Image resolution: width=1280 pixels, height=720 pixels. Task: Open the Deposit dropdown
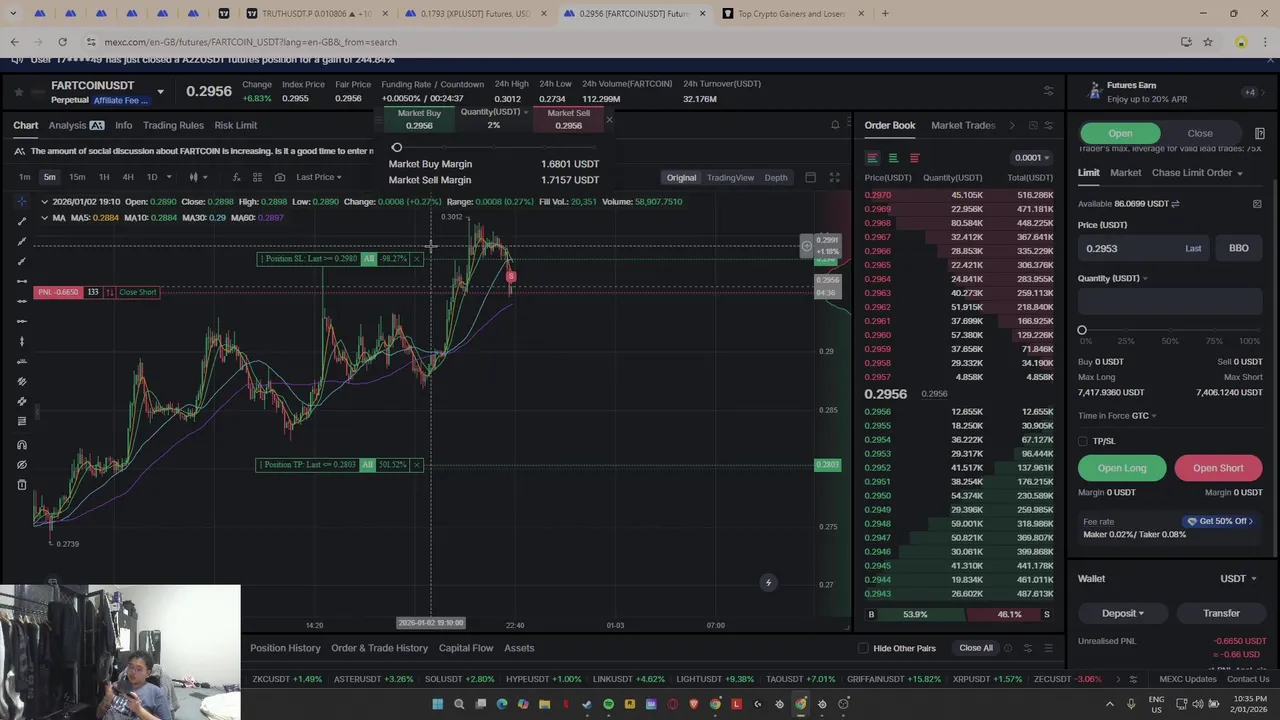[x=1122, y=613]
